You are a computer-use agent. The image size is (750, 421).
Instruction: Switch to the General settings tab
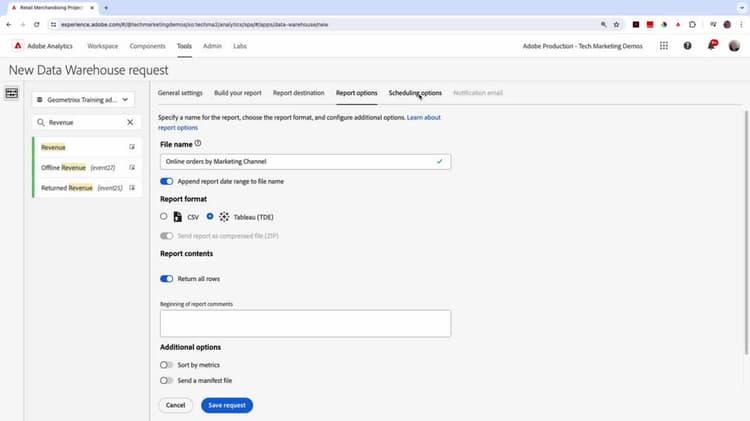[x=180, y=93]
